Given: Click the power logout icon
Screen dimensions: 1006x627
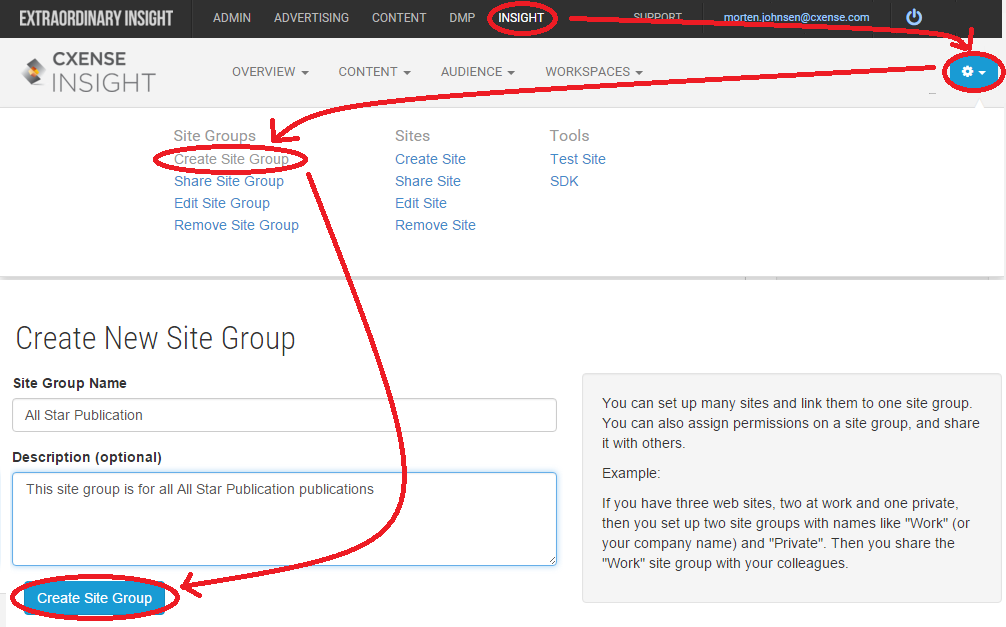Looking at the screenshot, I should click(914, 17).
